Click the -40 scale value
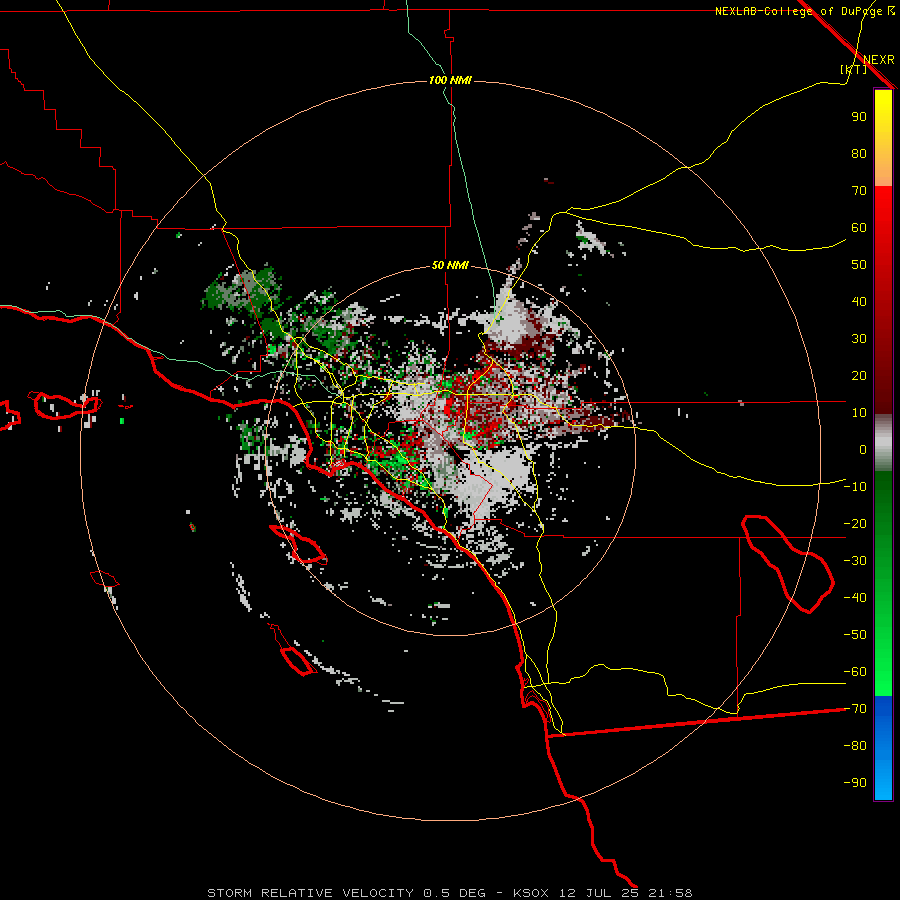This screenshot has width=900, height=900. 855,598
